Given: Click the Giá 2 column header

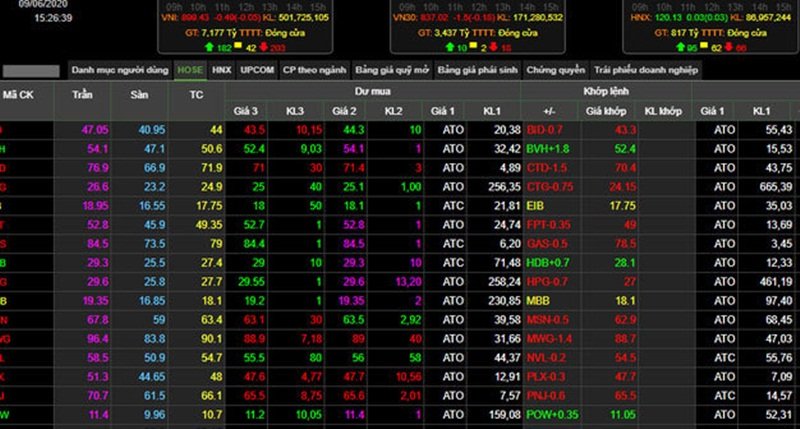Looking at the screenshot, I should tap(344, 111).
